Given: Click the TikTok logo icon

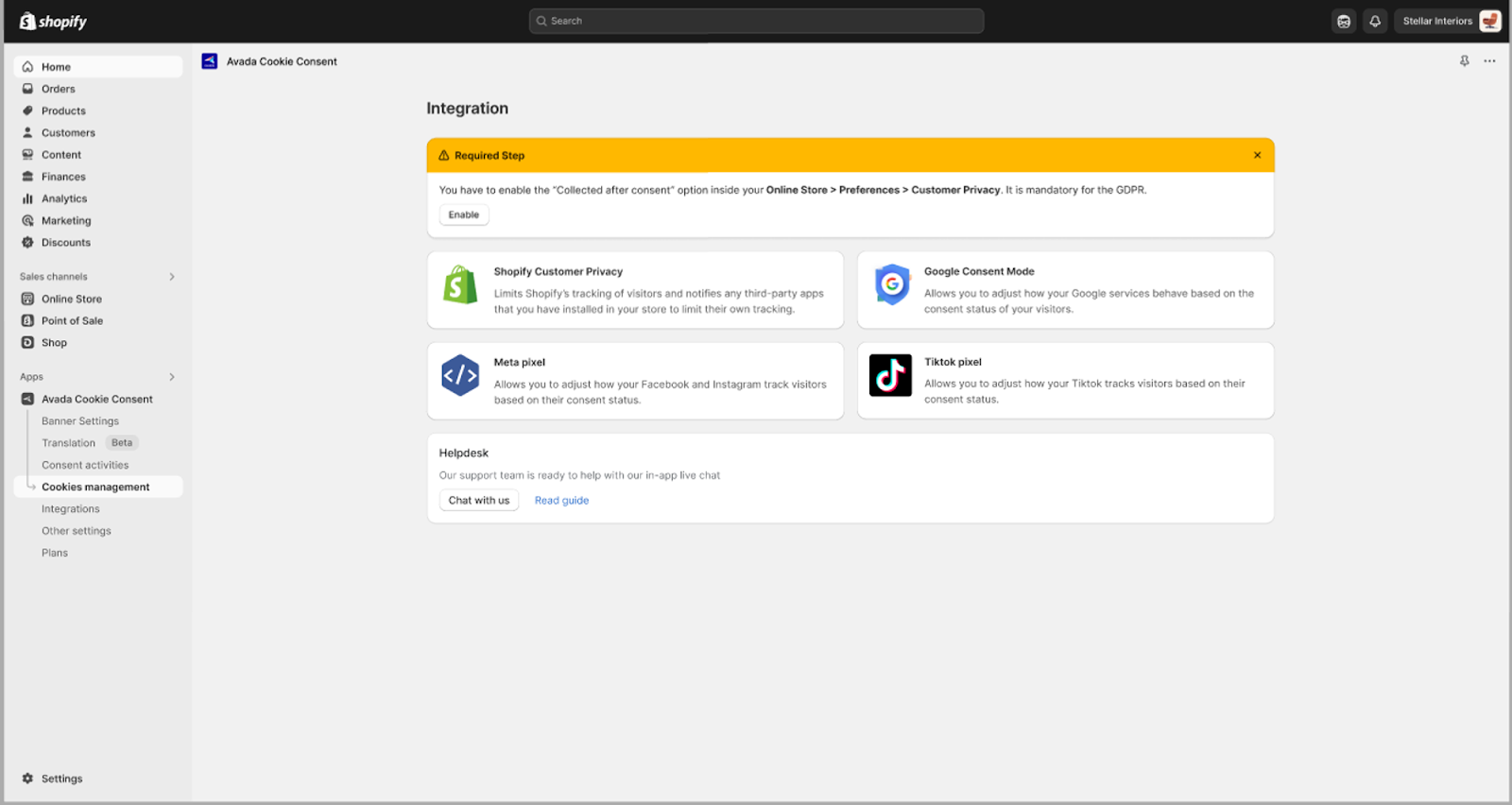Looking at the screenshot, I should [x=890, y=375].
